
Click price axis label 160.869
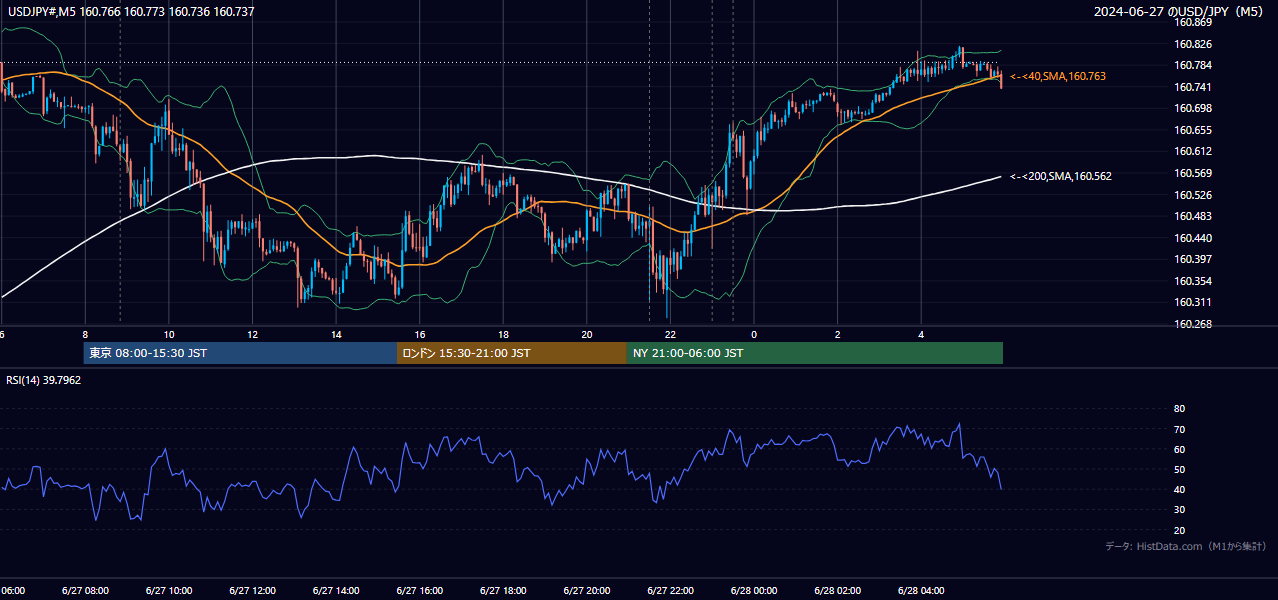1193,22
